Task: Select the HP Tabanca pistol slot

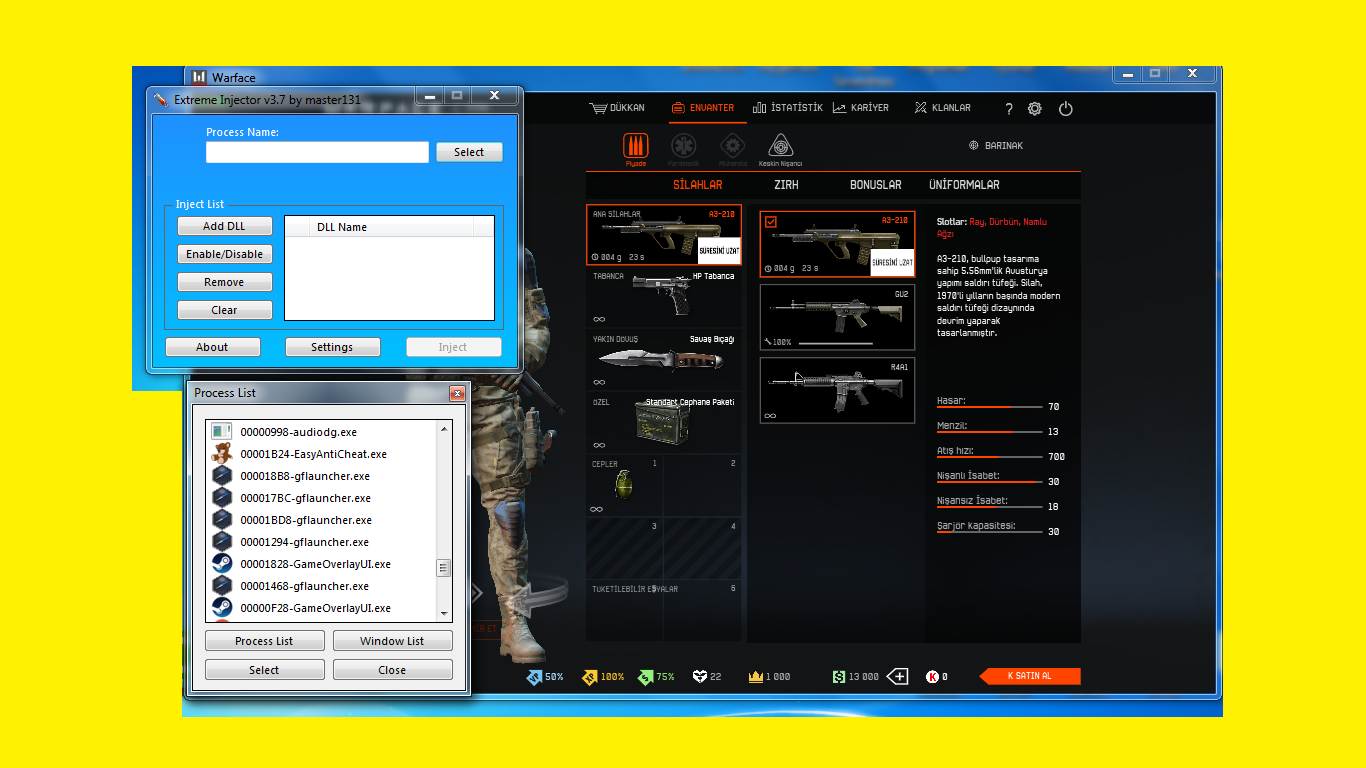Action: point(664,298)
